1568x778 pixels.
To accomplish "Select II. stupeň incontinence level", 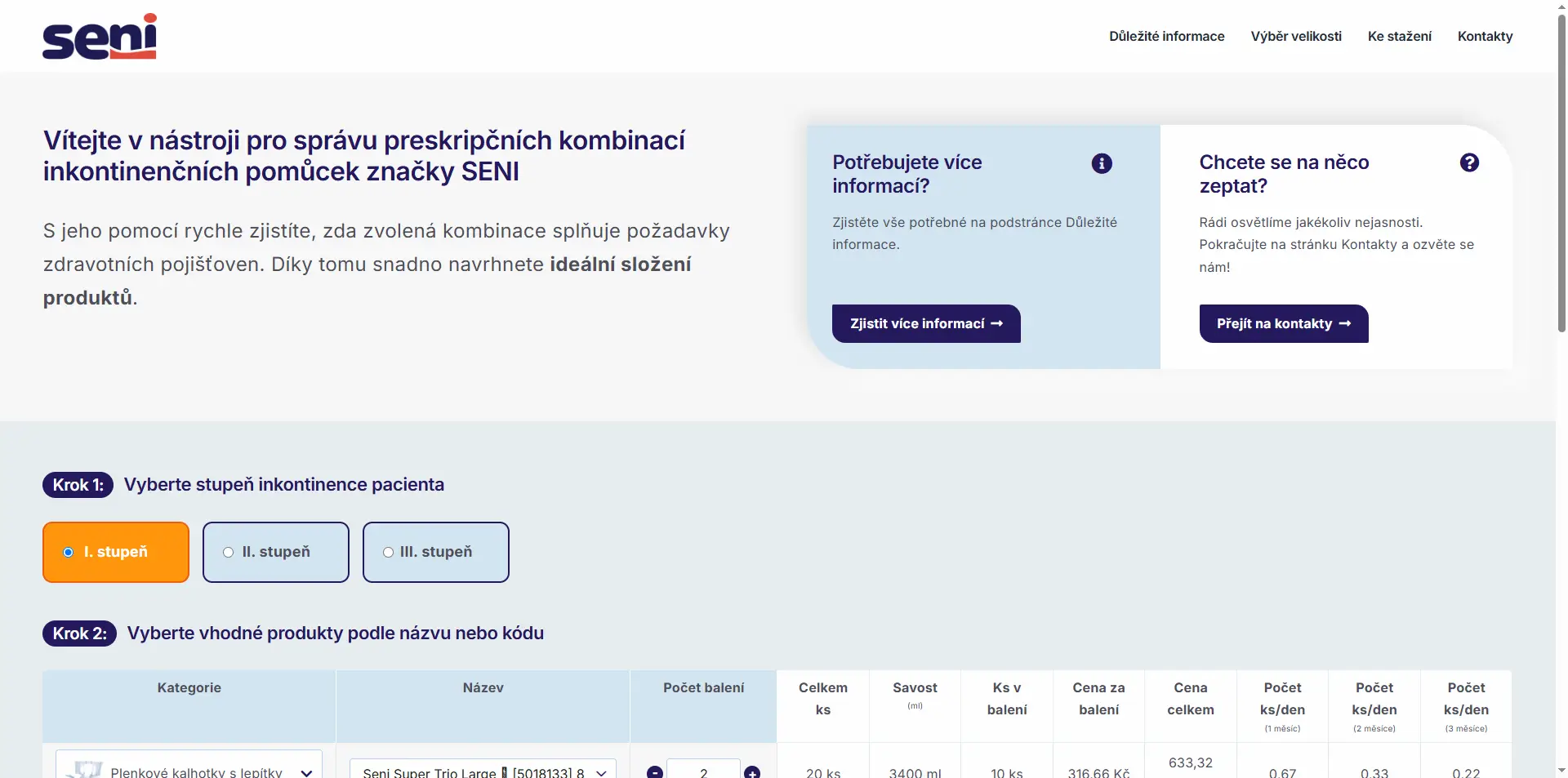I will point(276,552).
